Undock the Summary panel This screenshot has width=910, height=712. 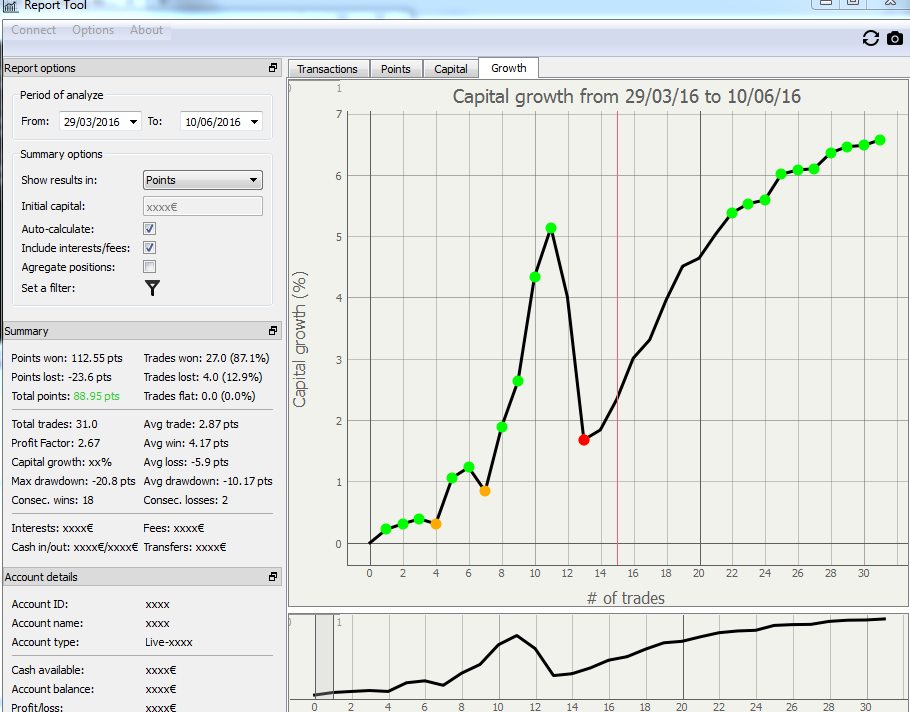click(273, 331)
